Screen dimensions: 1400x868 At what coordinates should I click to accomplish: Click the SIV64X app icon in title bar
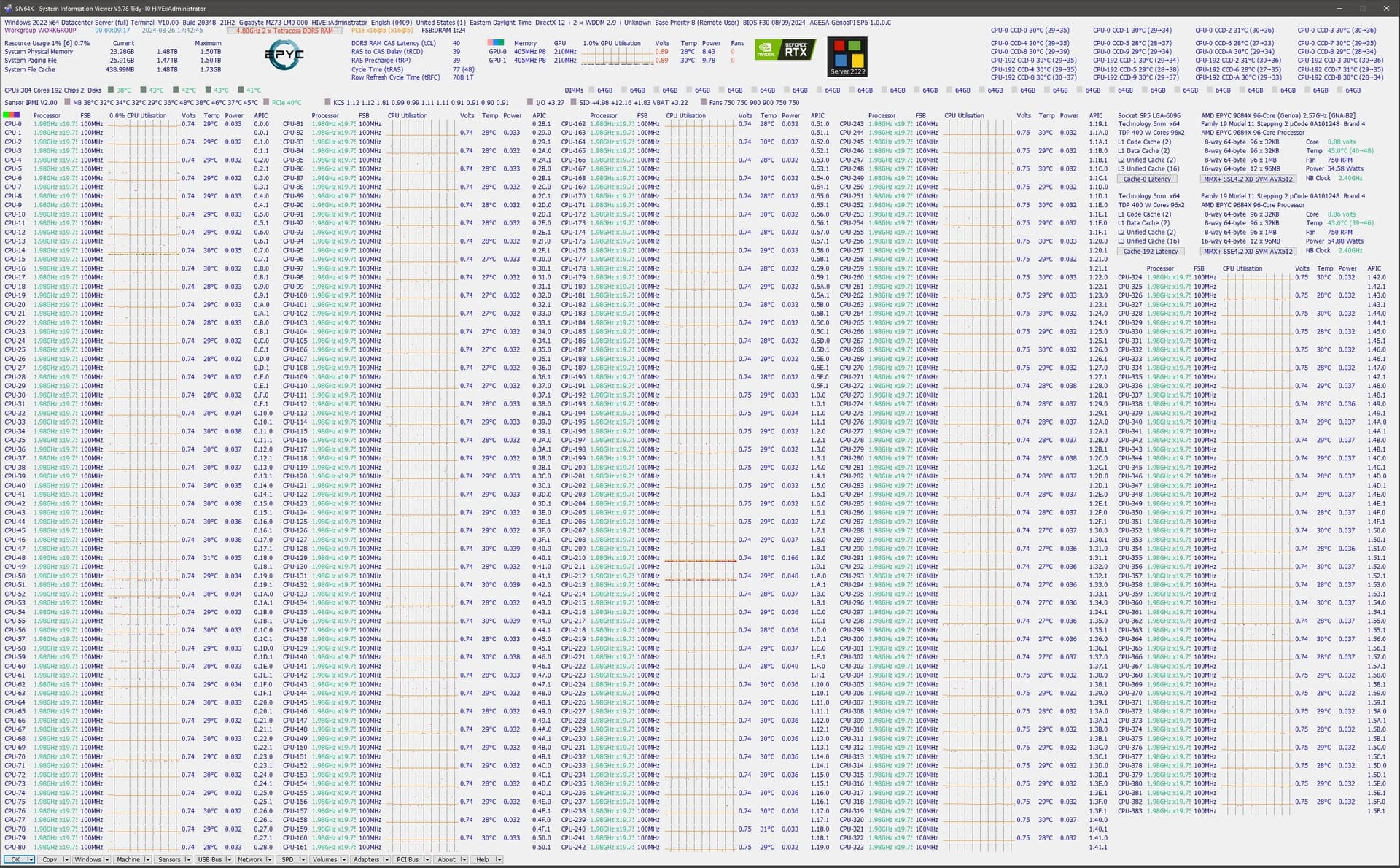point(7,9)
